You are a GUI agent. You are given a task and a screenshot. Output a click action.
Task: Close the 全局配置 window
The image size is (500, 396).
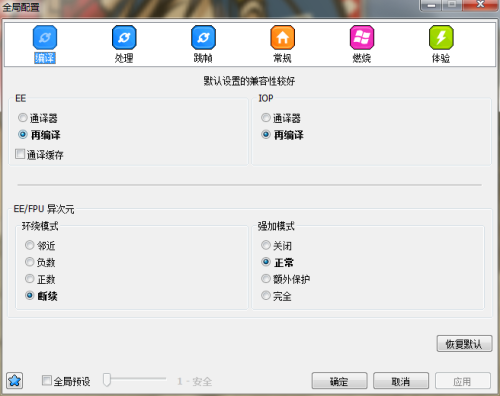(x=481, y=5)
